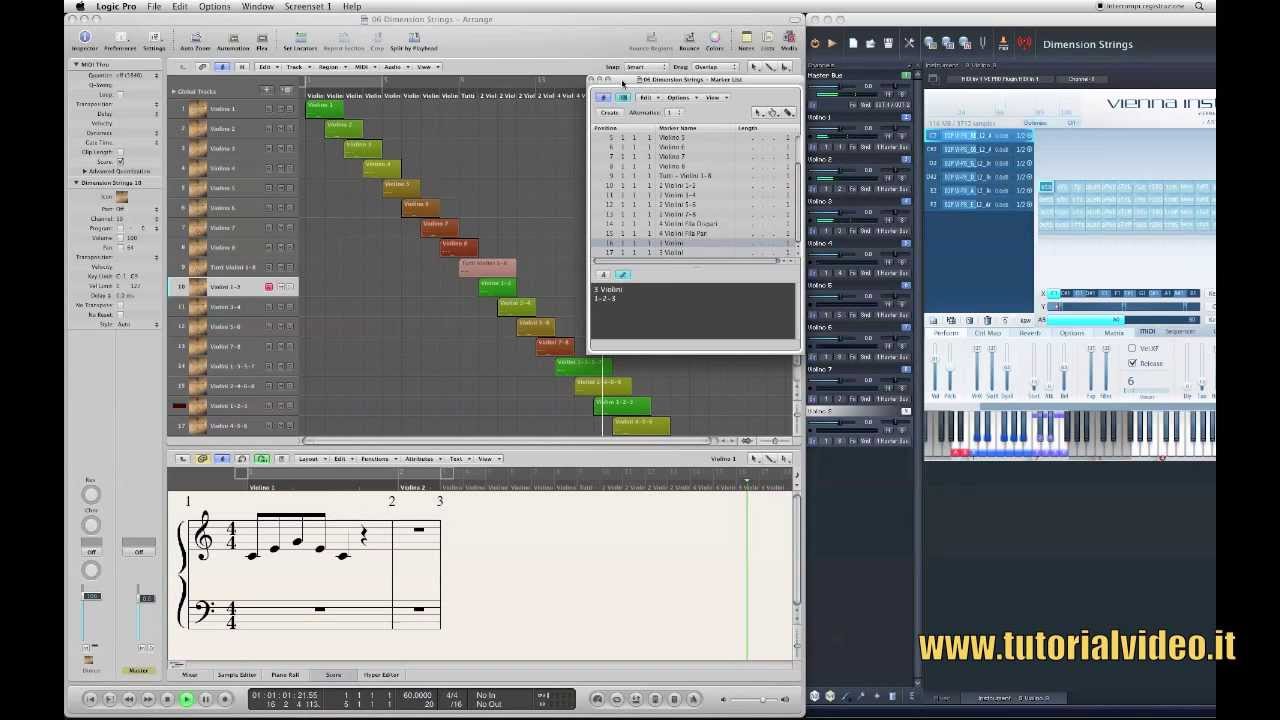Toggle the Volume checkbox in track parameters

click(x=121, y=238)
